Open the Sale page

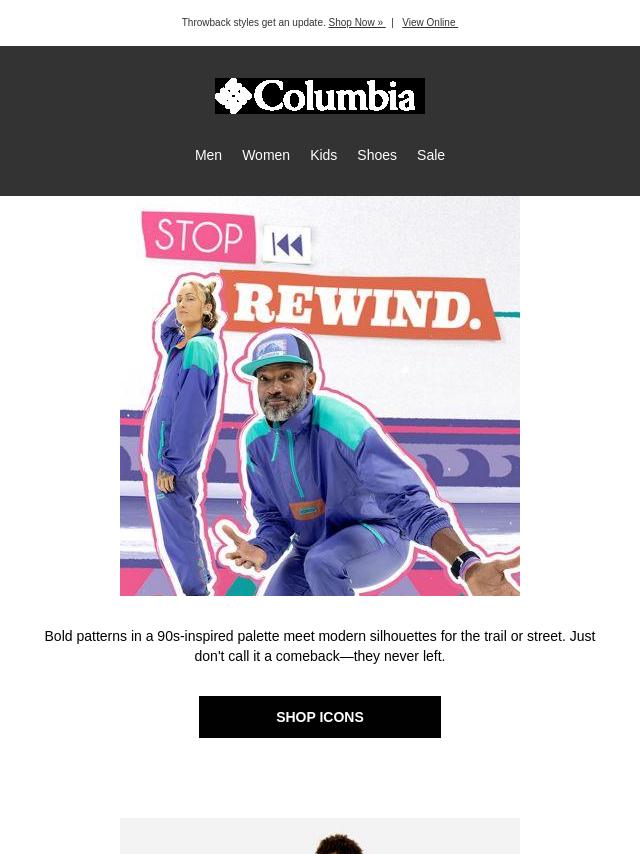[x=431, y=155]
